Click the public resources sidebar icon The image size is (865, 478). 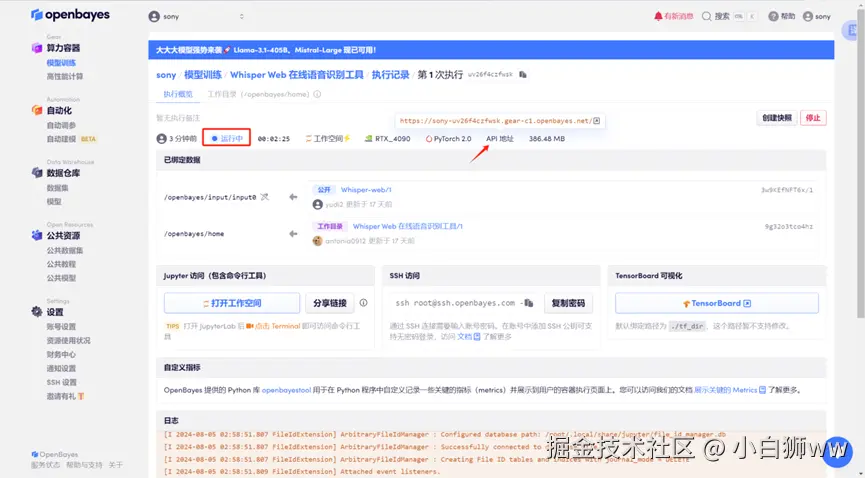point(37,236)
